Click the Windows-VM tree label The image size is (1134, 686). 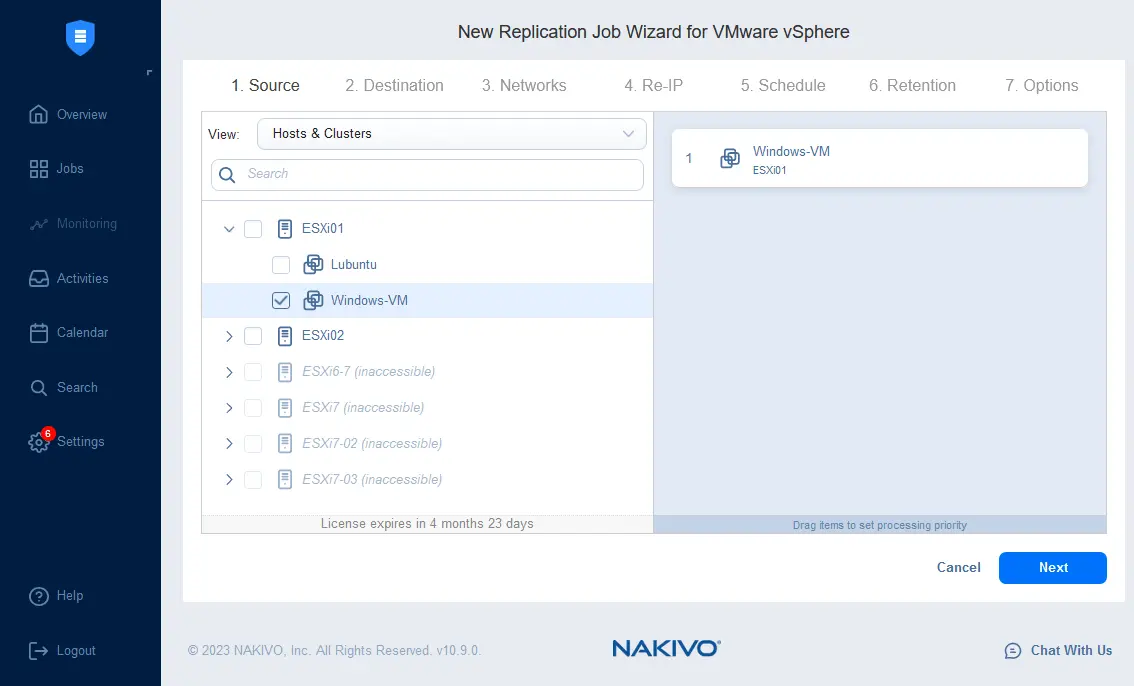pyautogui.click(x=369, y=300)
